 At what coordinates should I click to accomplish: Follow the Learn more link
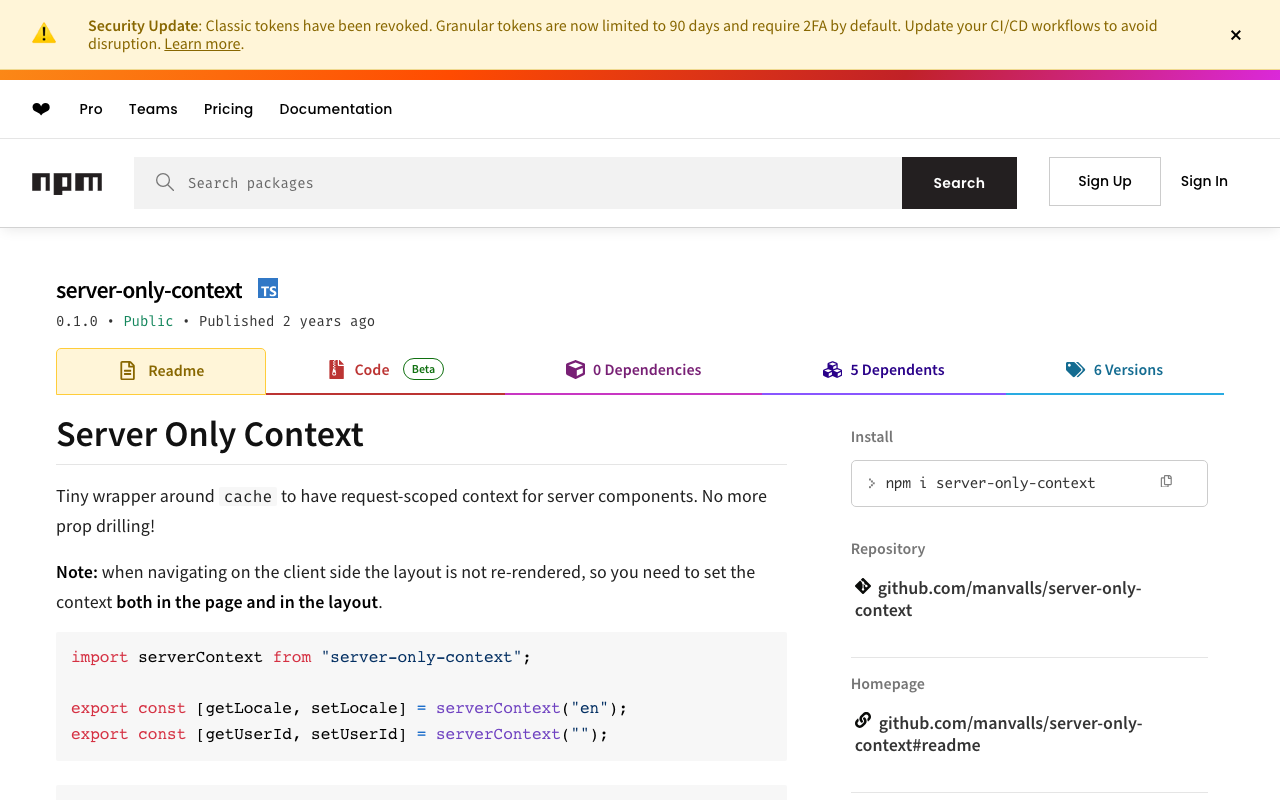(x=202, y=44)
